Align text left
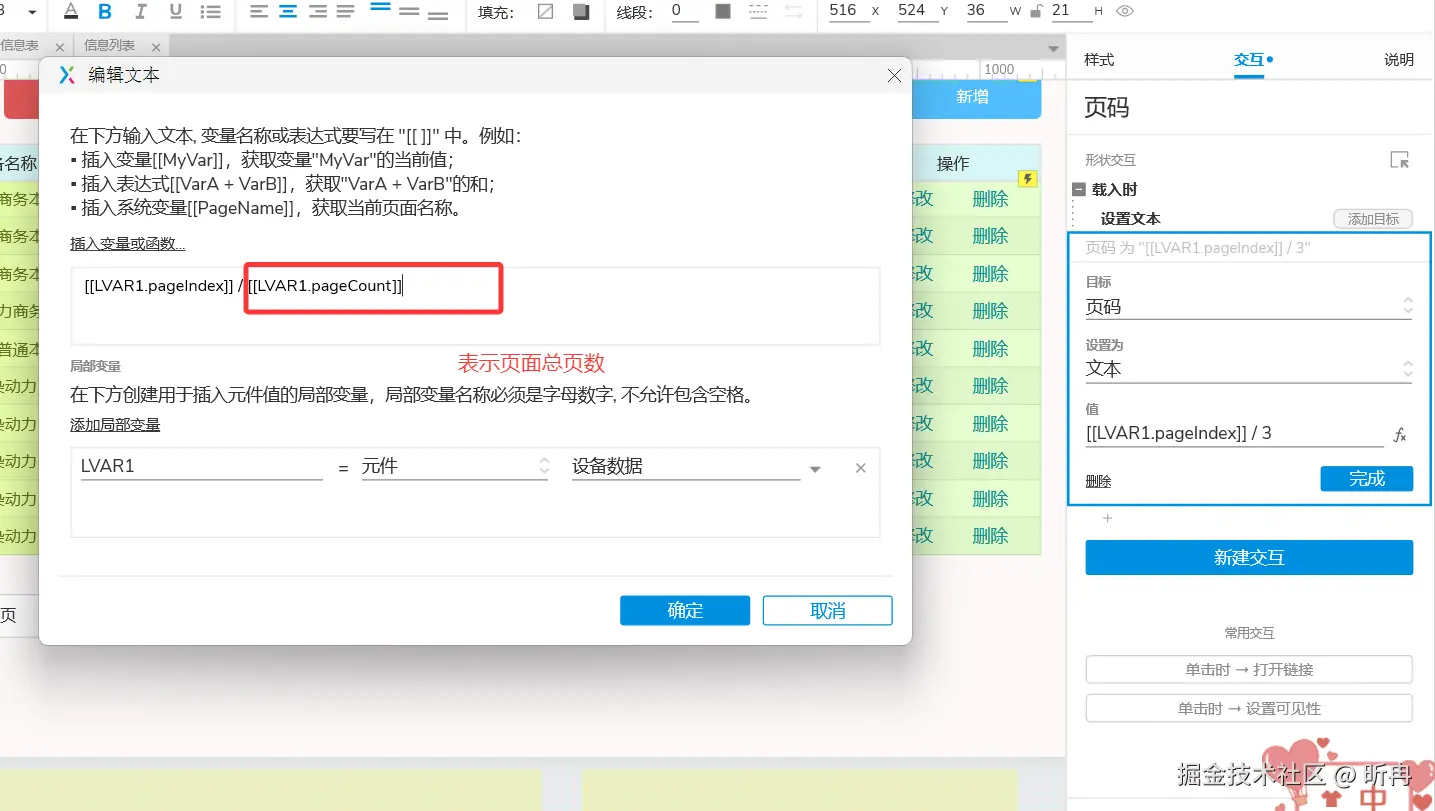Screen dimensions: 1435x811 259,12
